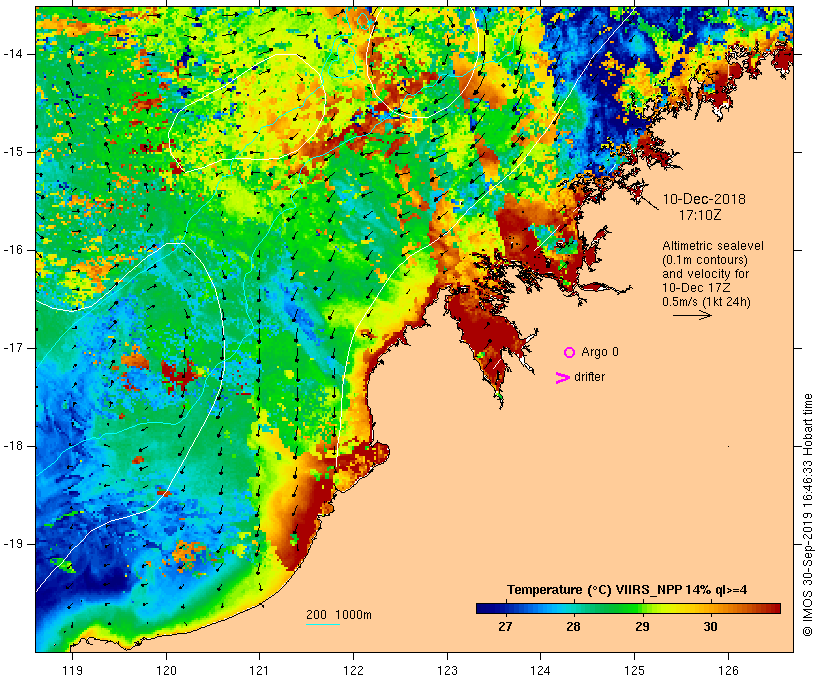Click the temperature color scale bar

[x=628, y=608]
